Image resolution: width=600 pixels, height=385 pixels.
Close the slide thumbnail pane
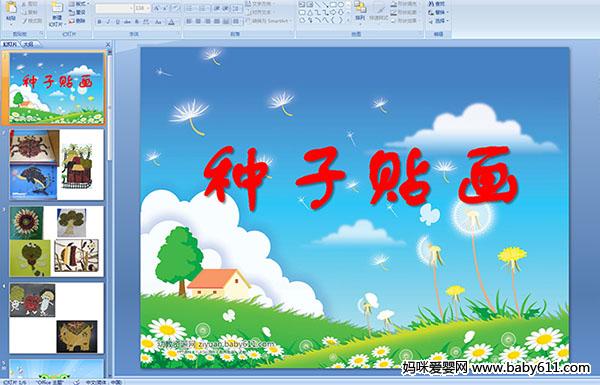click(x=108, y=44)
